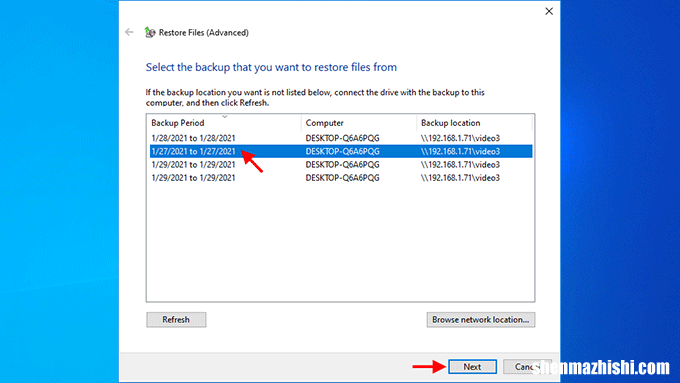
Task: Click DESKTOP-Q6A6PQG in the highlighted 1/27/2021 row
Action: coord(342,151)
